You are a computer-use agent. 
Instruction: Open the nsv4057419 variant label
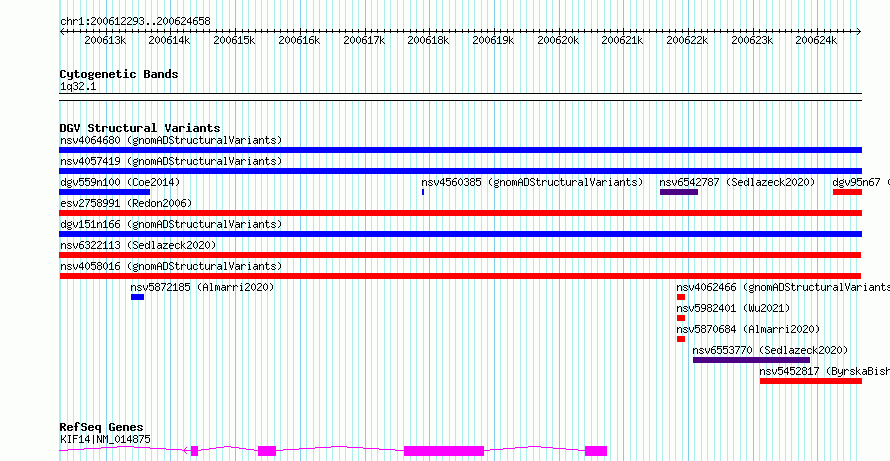(x=171, y=161)
